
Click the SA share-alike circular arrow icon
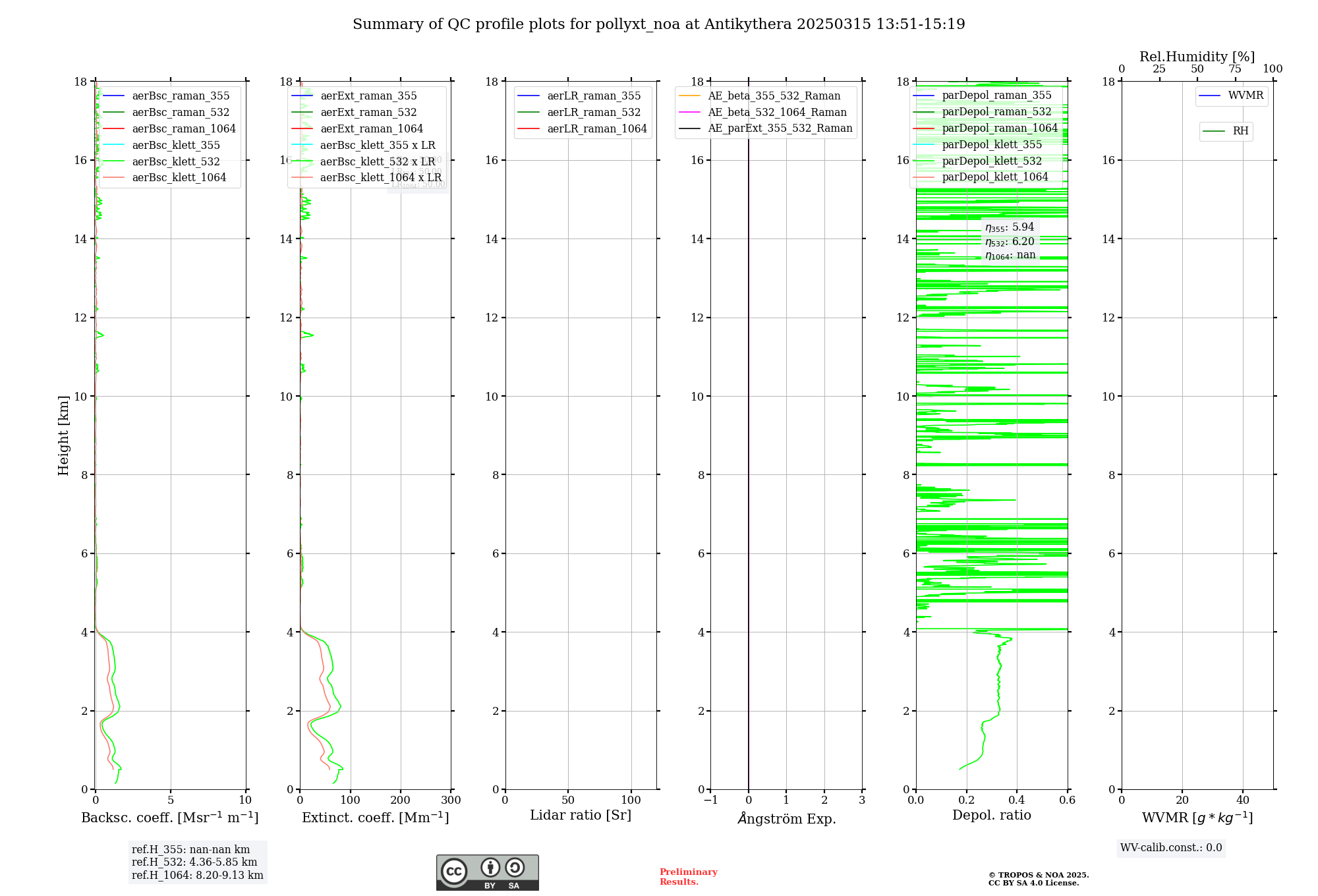[x=514, y=867]
